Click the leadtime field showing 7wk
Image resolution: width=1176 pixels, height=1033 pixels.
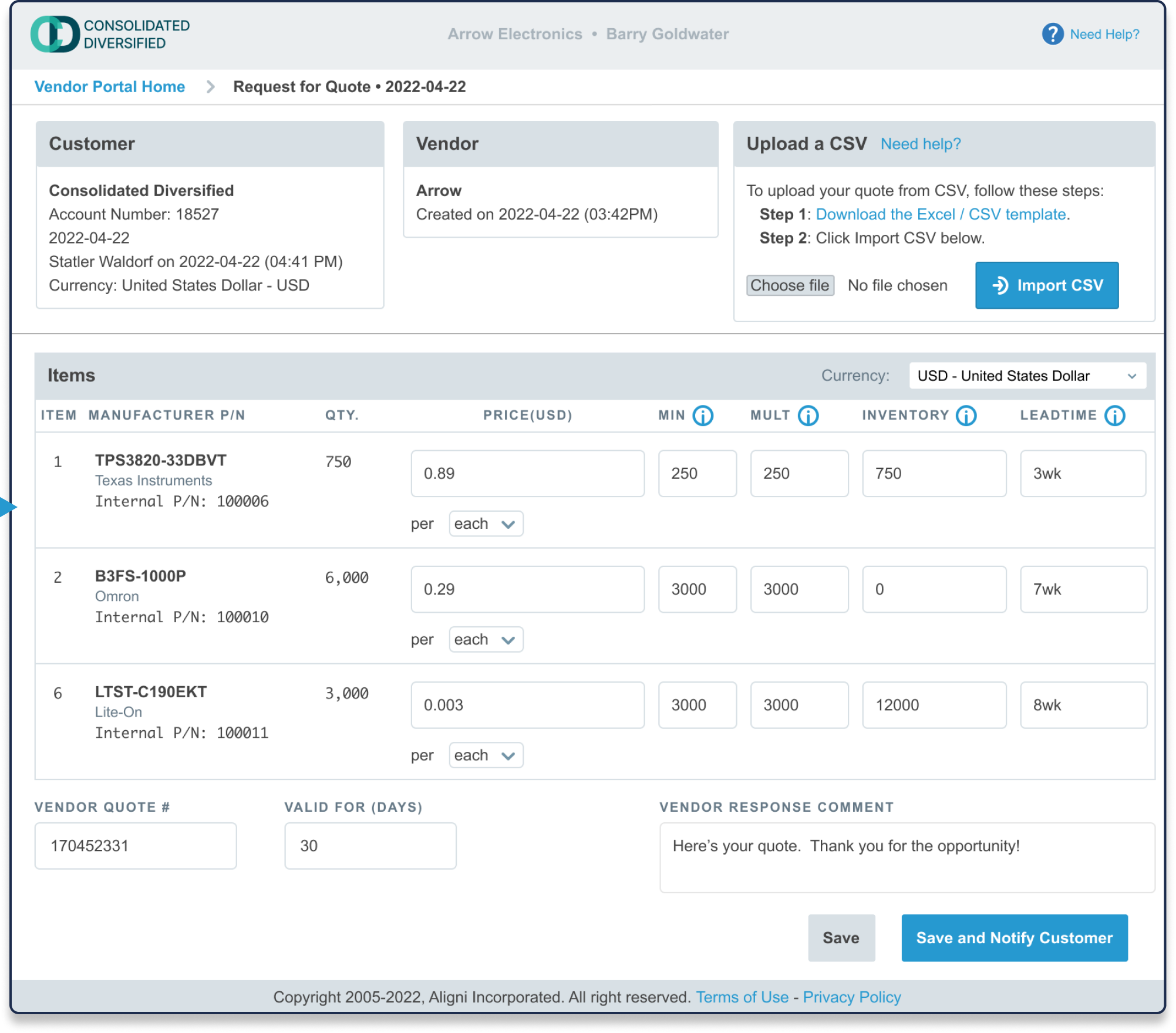[x=1083, y=589]
